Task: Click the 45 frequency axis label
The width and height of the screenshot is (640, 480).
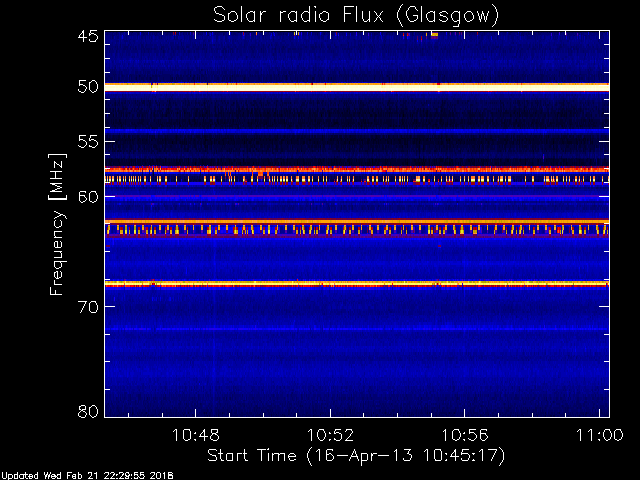Action: (x=88, y=36)
